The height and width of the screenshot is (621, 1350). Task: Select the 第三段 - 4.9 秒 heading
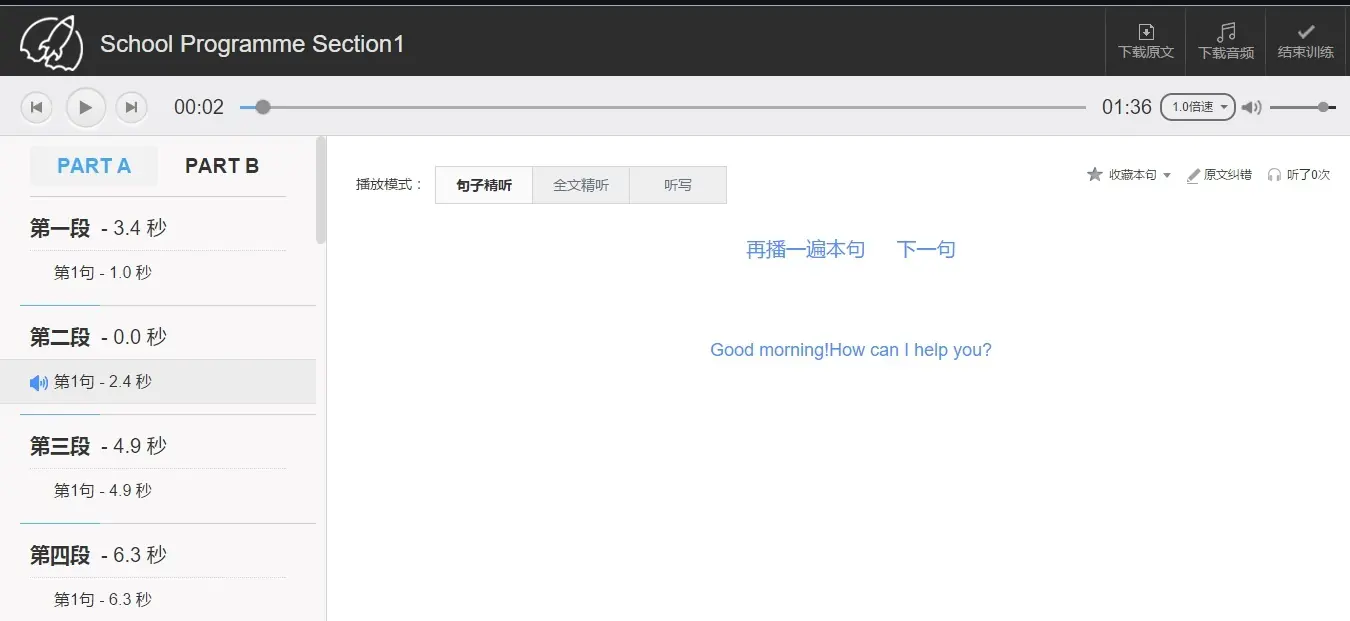click(98, 446)
